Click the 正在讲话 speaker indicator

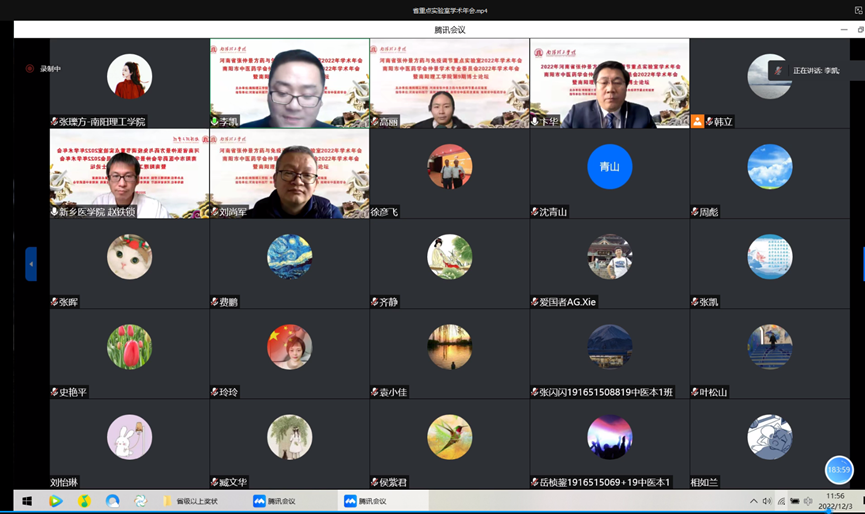tap(804, 71)
